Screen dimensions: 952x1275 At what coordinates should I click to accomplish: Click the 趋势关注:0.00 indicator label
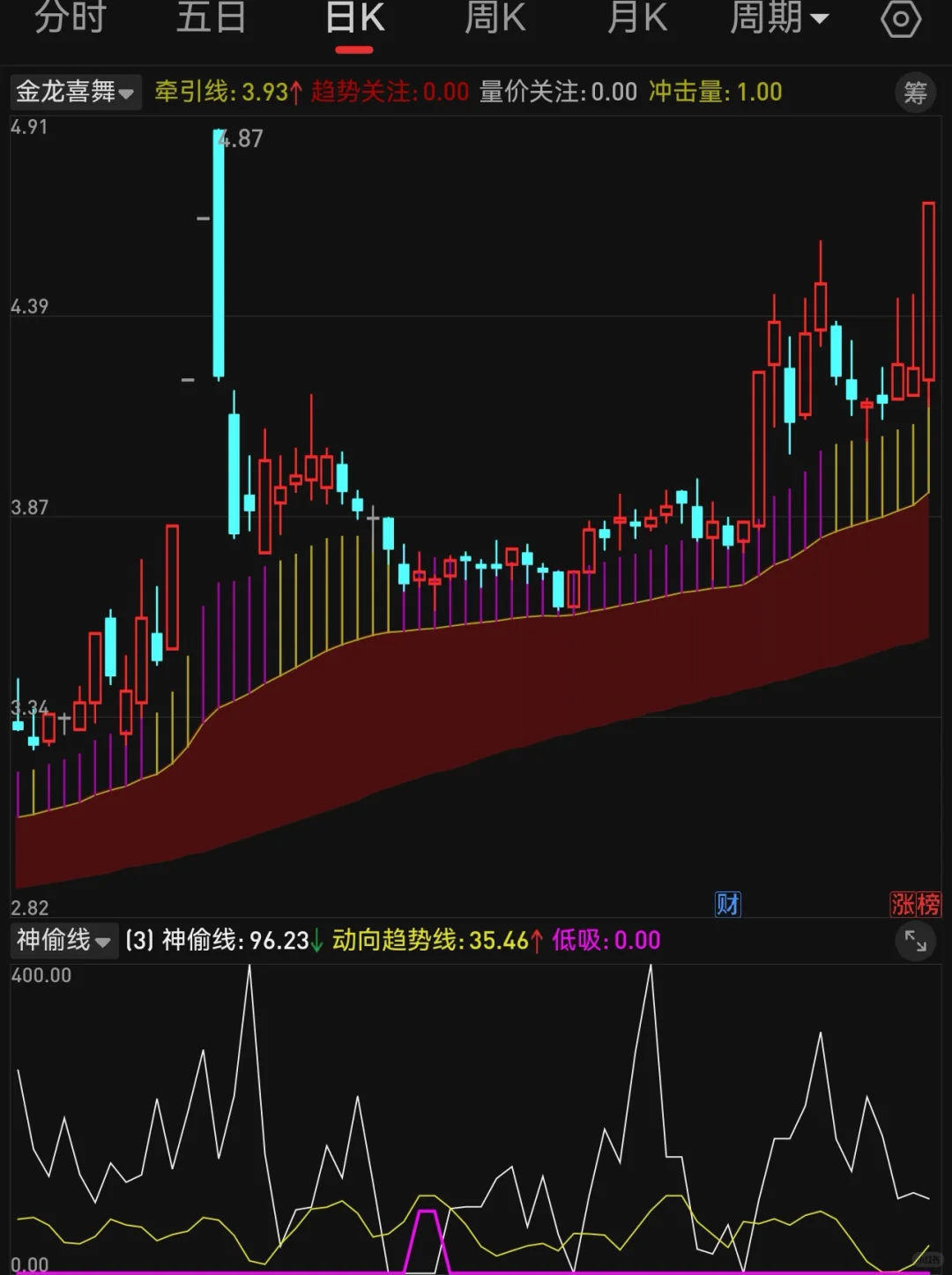[x=390, y=92]
